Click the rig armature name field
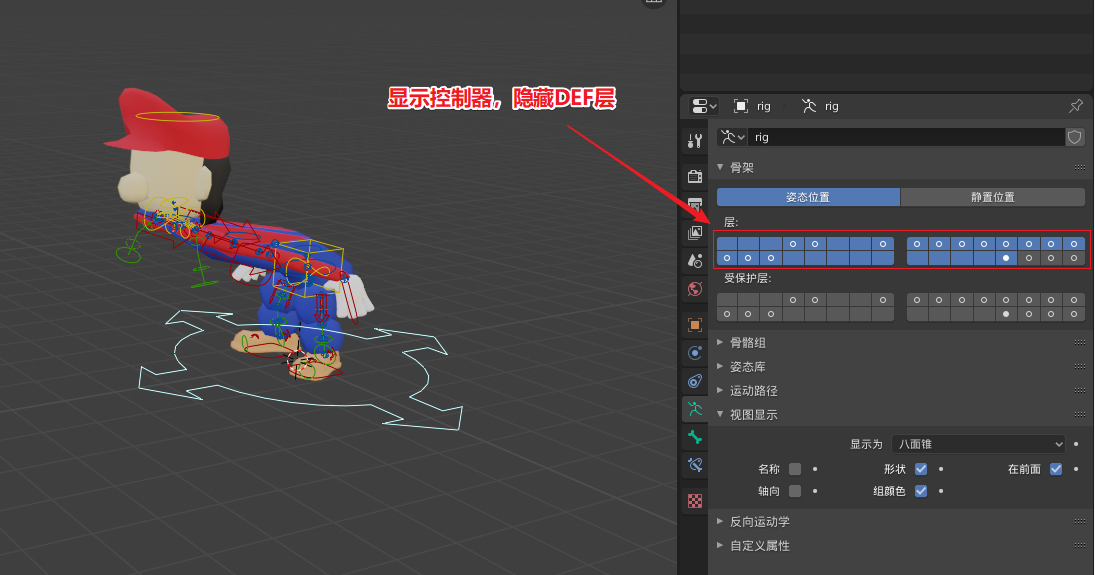 [x=906, y=137]
